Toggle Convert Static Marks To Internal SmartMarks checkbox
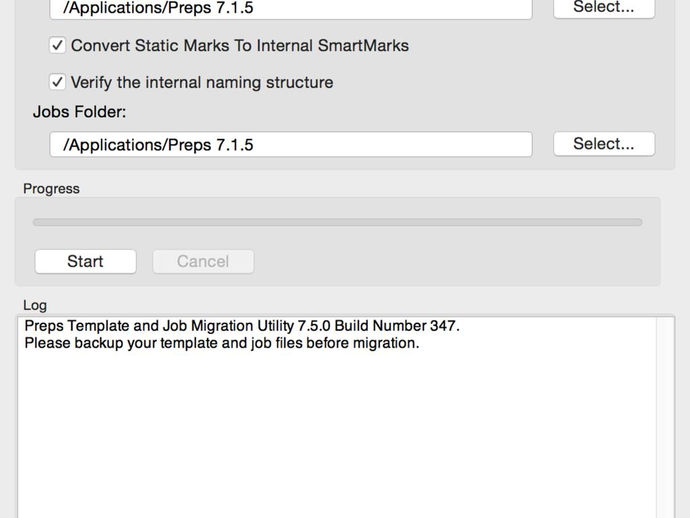 (x=58, y=45)
